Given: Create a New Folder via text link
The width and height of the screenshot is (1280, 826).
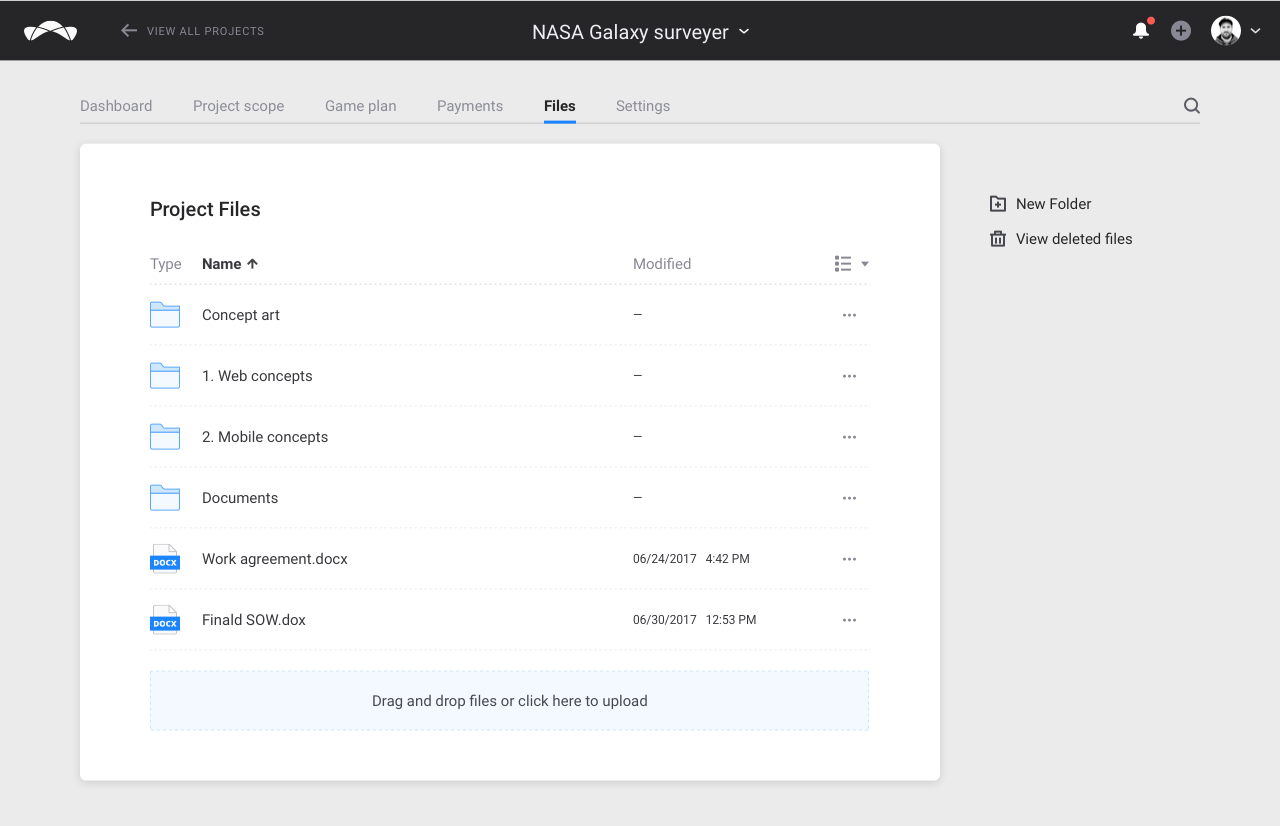Looking at the screenshot, I should 1053,204.
